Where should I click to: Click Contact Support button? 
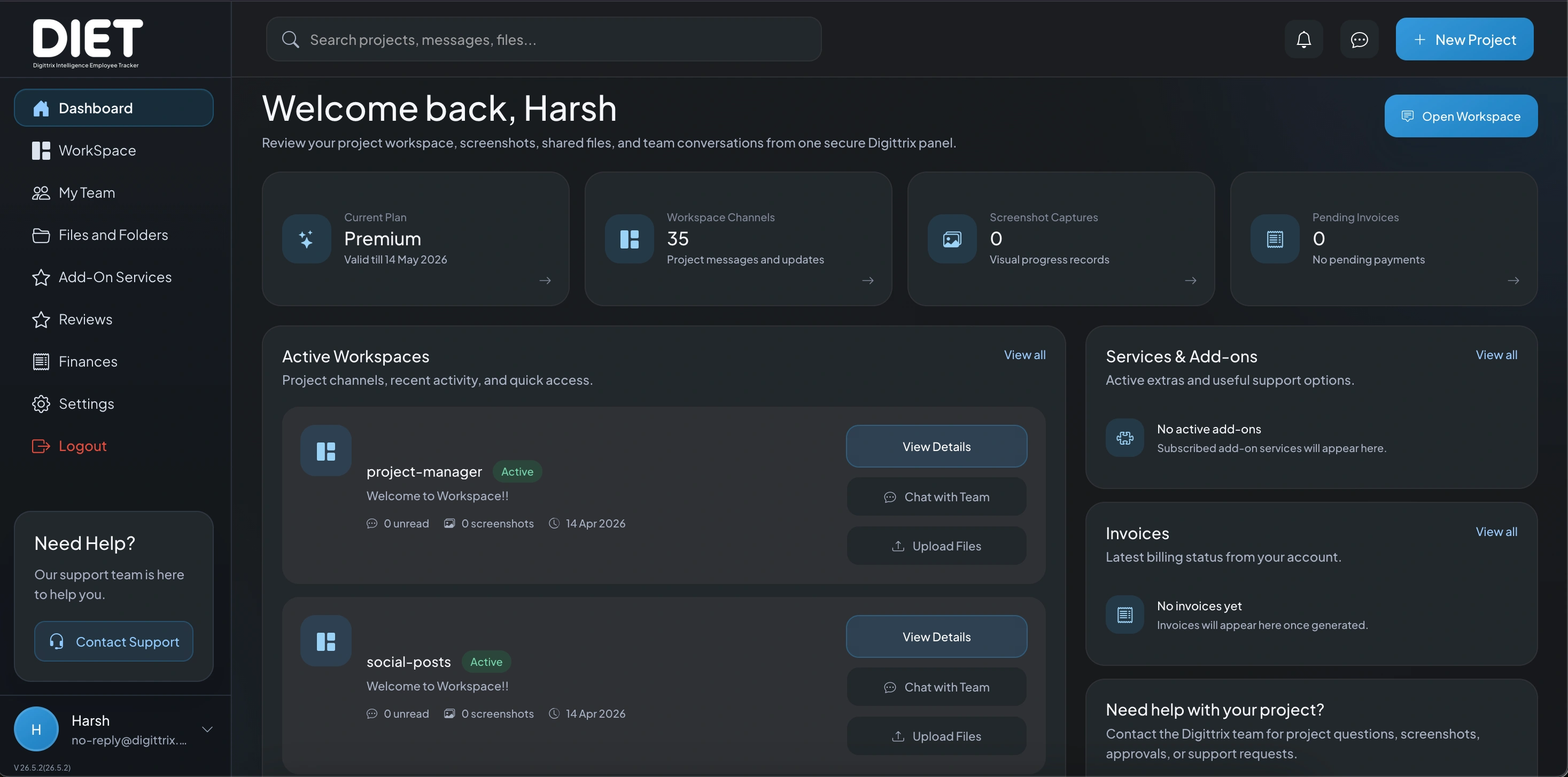point(114,641)
